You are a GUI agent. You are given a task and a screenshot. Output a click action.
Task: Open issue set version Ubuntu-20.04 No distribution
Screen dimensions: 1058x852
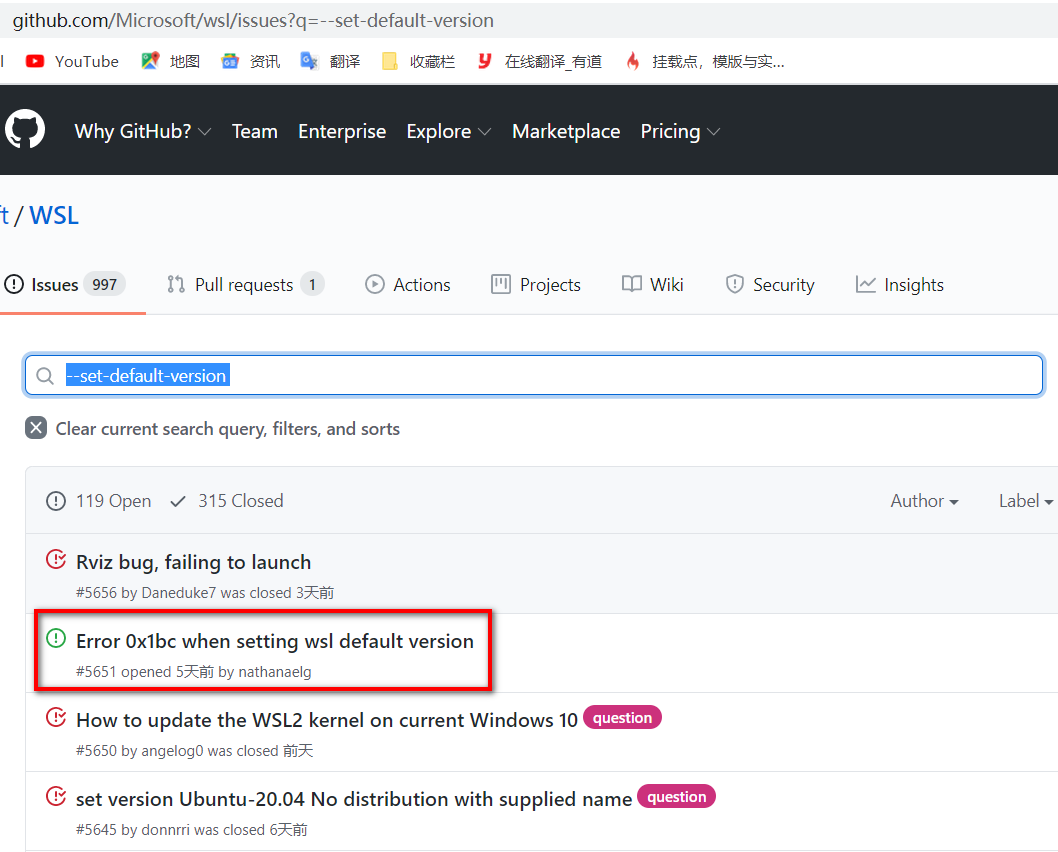tap(354, 799)
